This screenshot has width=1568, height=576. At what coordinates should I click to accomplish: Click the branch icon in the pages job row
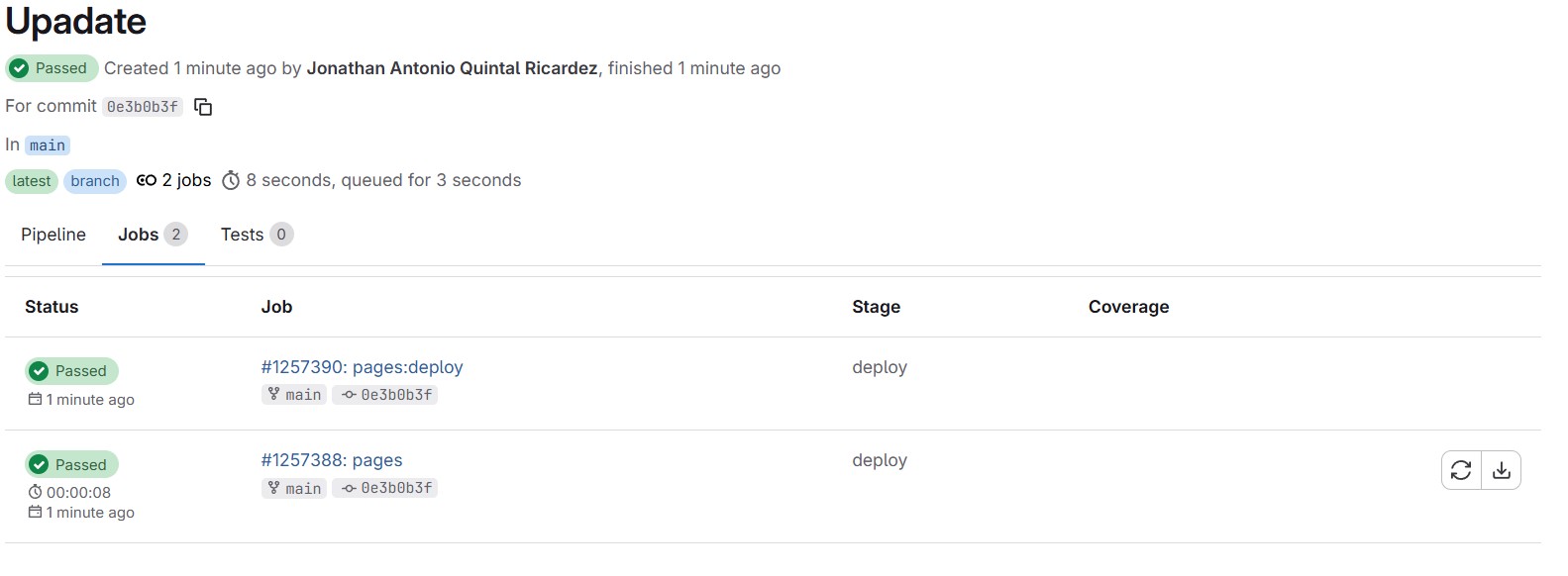click(x=274, y=488)
